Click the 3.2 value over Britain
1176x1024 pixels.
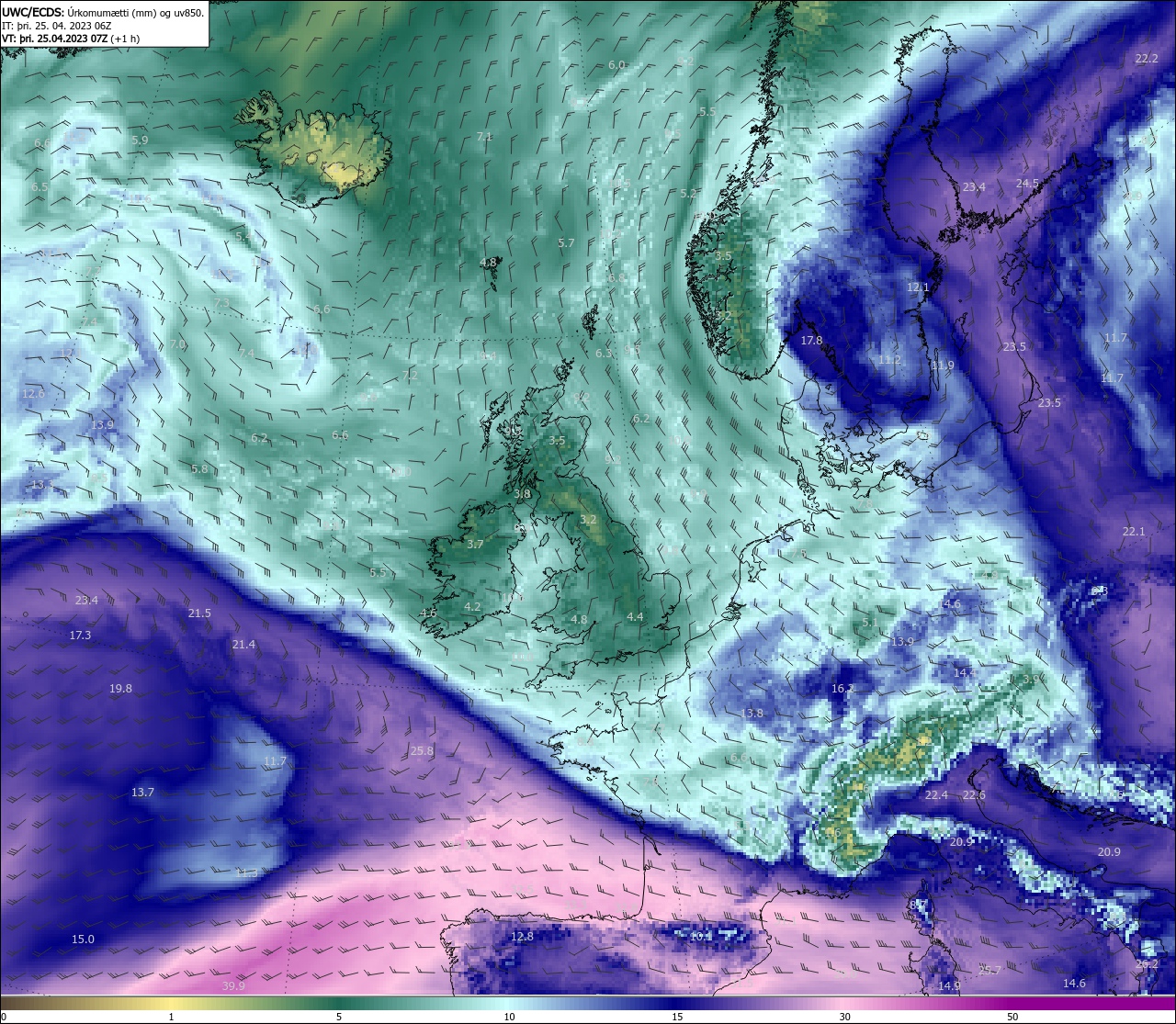coord(588,519)
